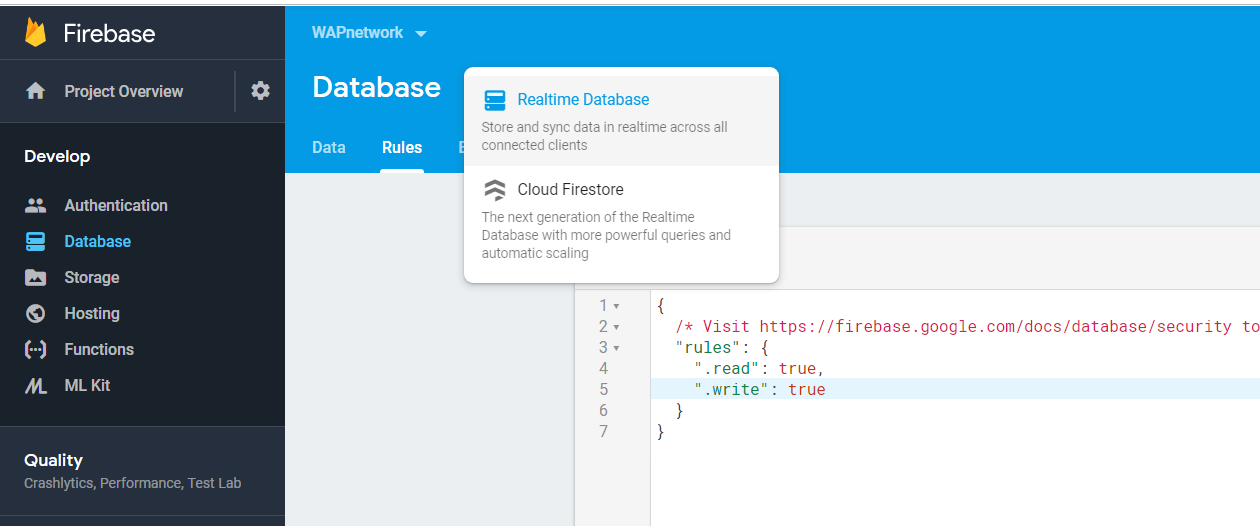Collapse code fold arrow on line 2
Screen dimensions: 1260x526
616,327
